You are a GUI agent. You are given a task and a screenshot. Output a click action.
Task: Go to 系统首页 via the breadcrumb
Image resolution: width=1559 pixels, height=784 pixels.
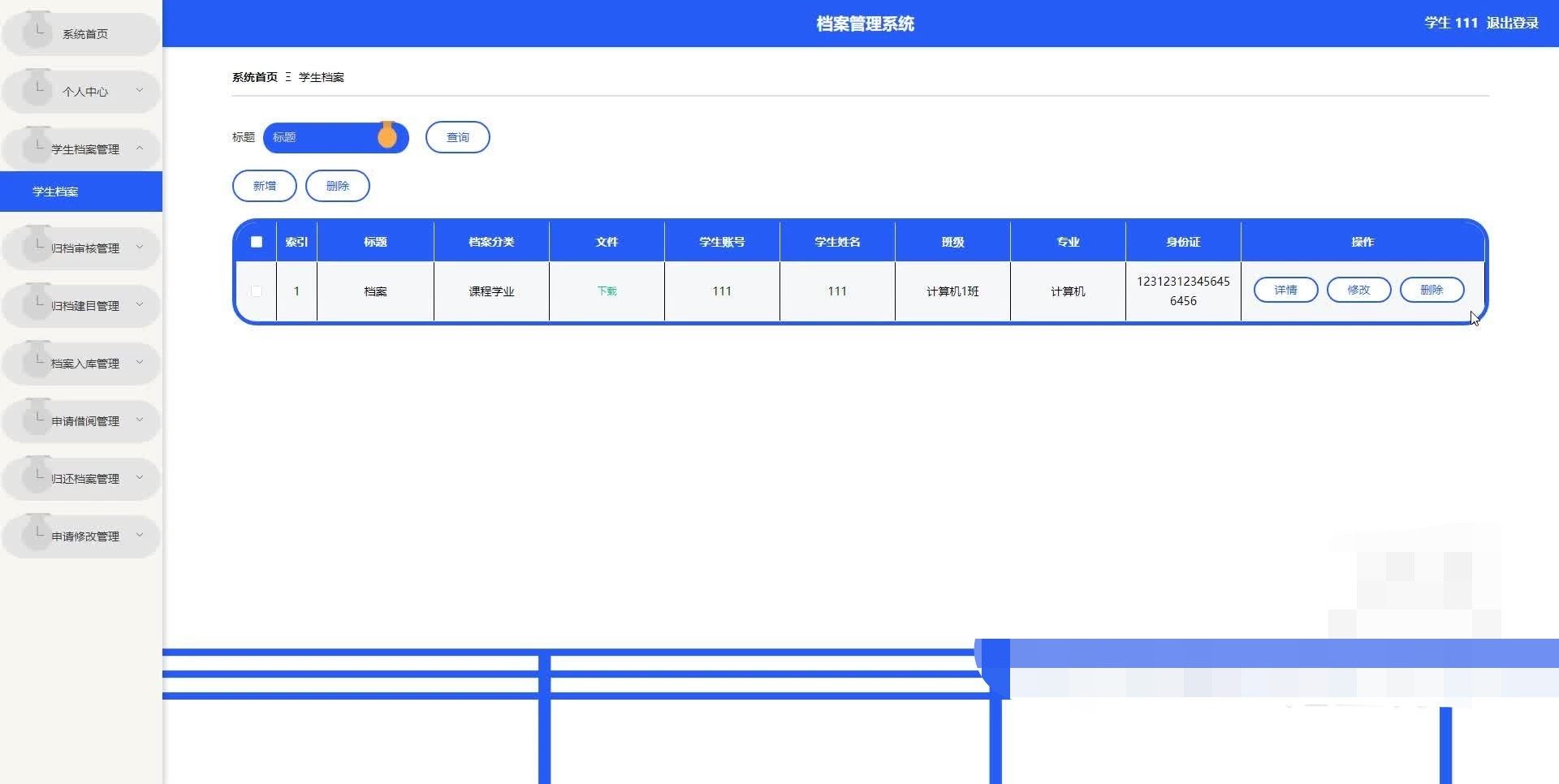coord(255,77)
